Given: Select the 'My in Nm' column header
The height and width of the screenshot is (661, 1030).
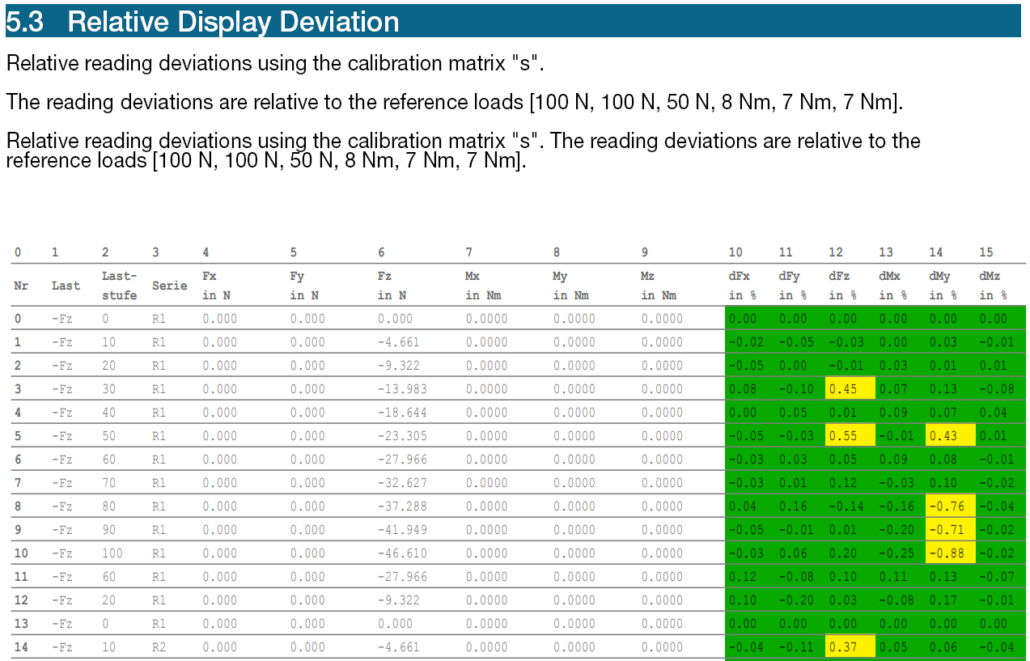Looking at the screenshot, I should point(571,286).
